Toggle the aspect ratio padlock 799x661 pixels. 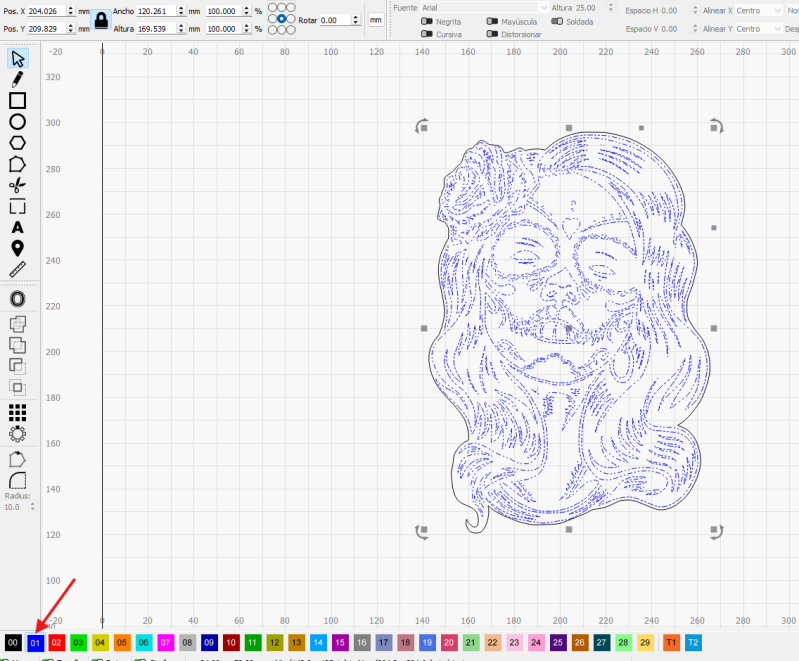pos(101,19)
